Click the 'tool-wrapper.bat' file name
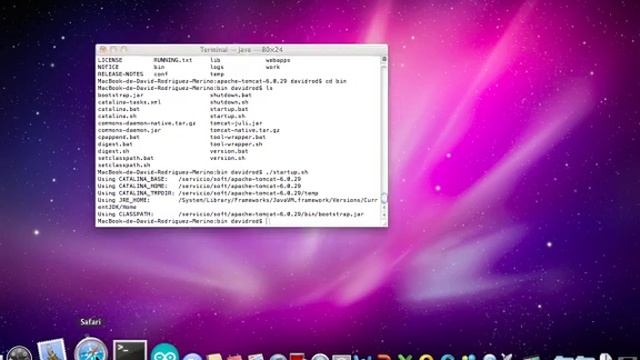 coord(238,137)
